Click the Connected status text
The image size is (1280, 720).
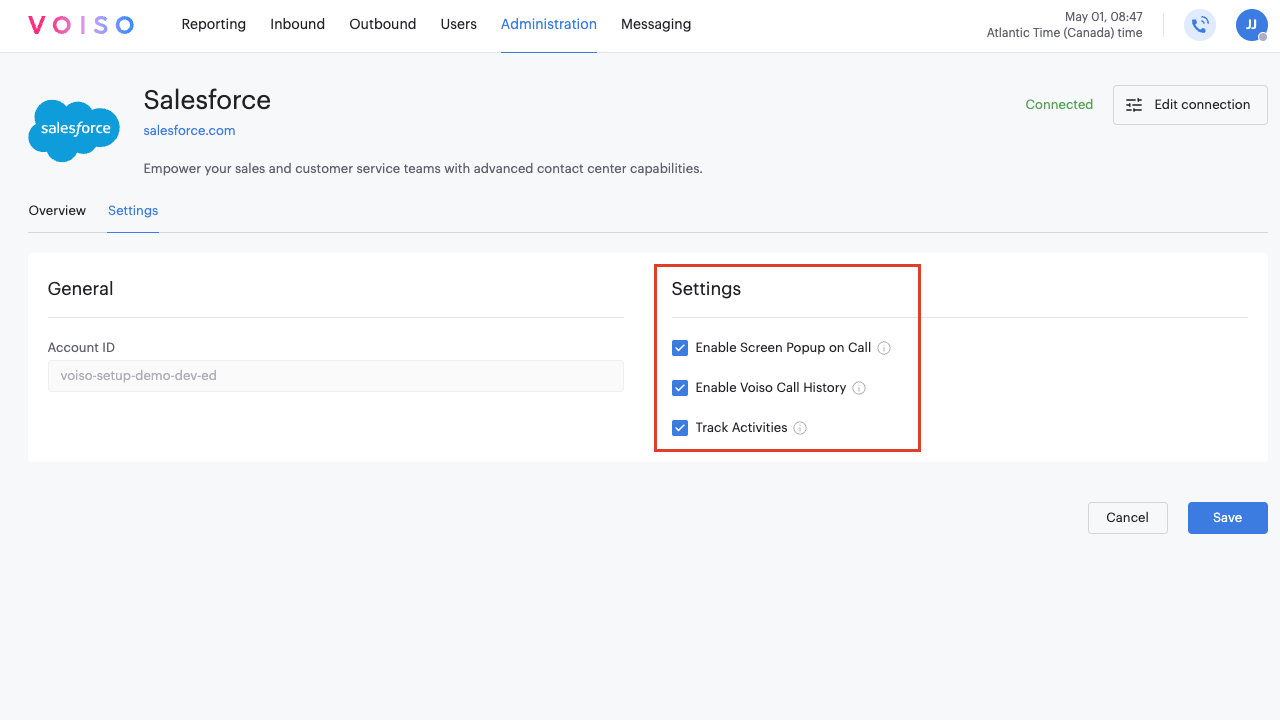click(1059, 105)
